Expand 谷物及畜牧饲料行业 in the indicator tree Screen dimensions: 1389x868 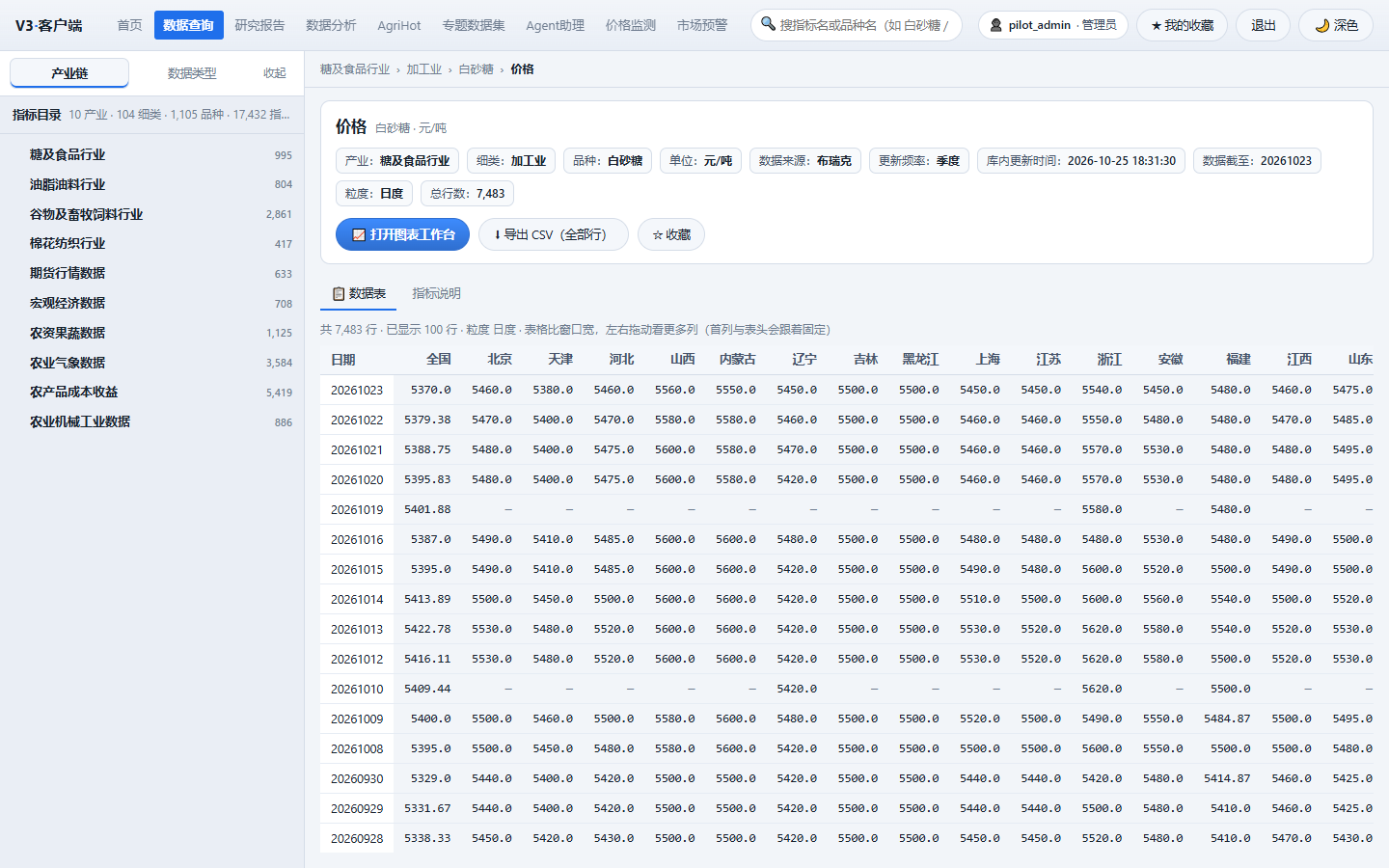(152, 214)
